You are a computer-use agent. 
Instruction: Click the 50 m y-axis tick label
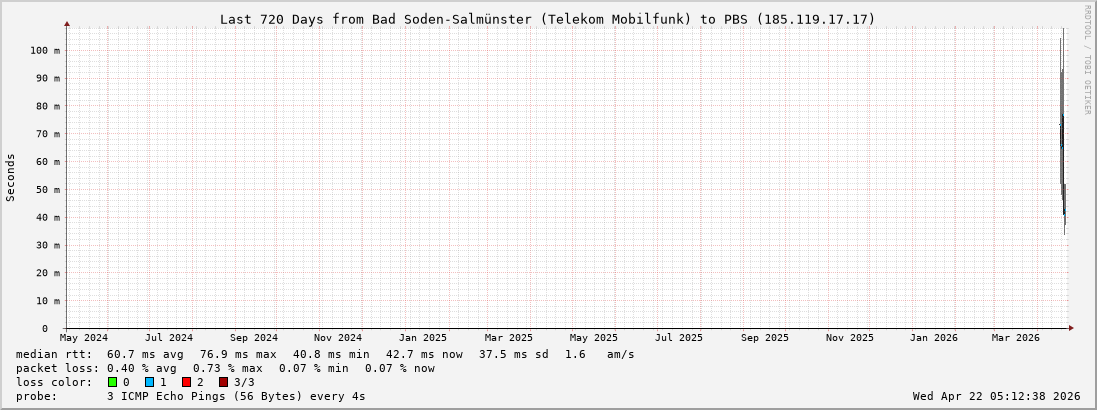47,189
